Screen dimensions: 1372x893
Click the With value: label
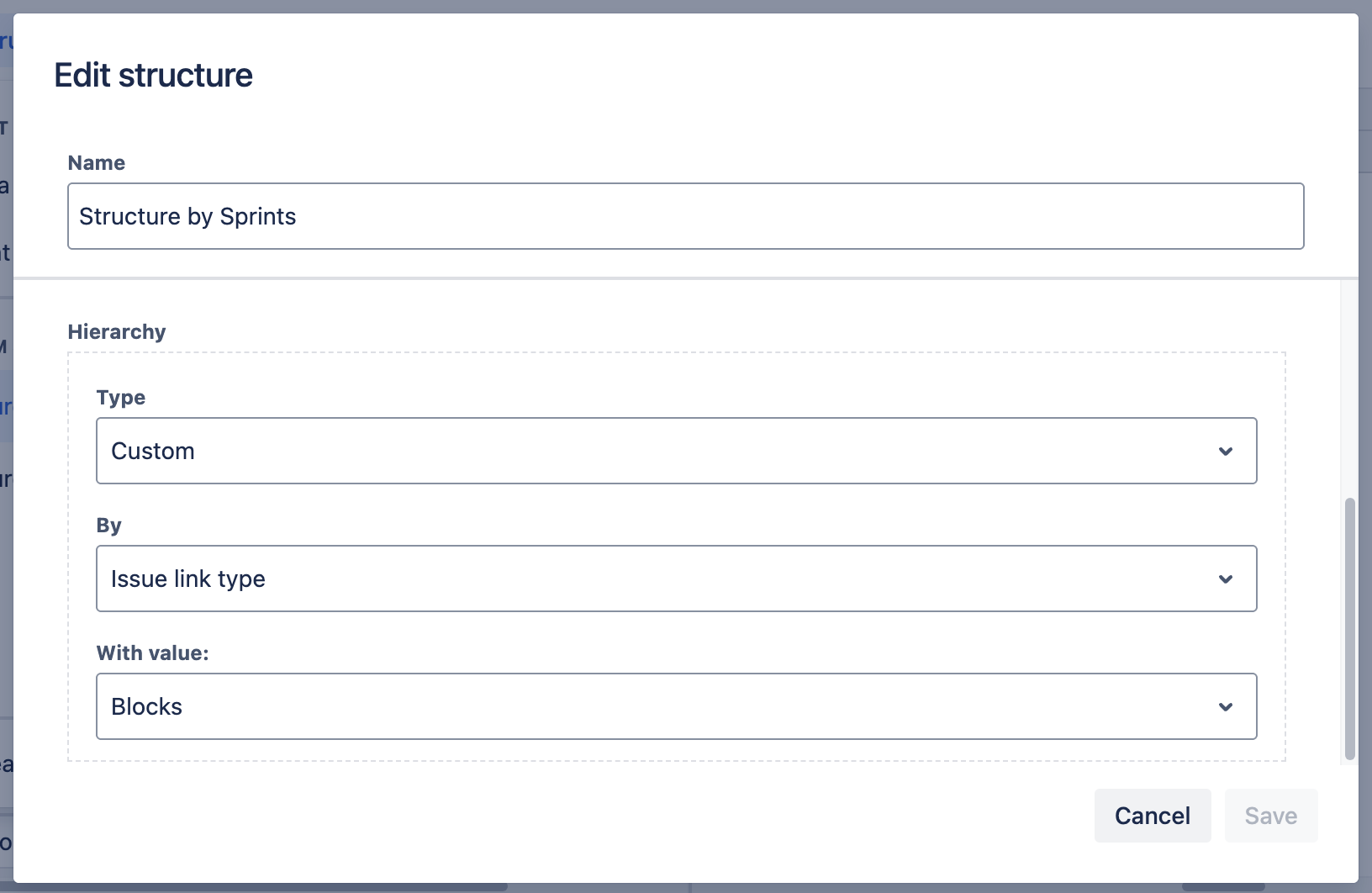coord(152,653)
